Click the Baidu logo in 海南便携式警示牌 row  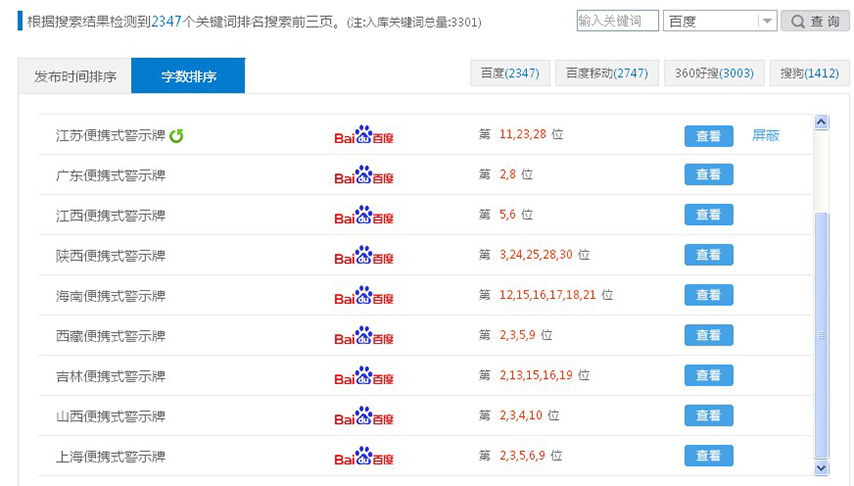[364, 296]
